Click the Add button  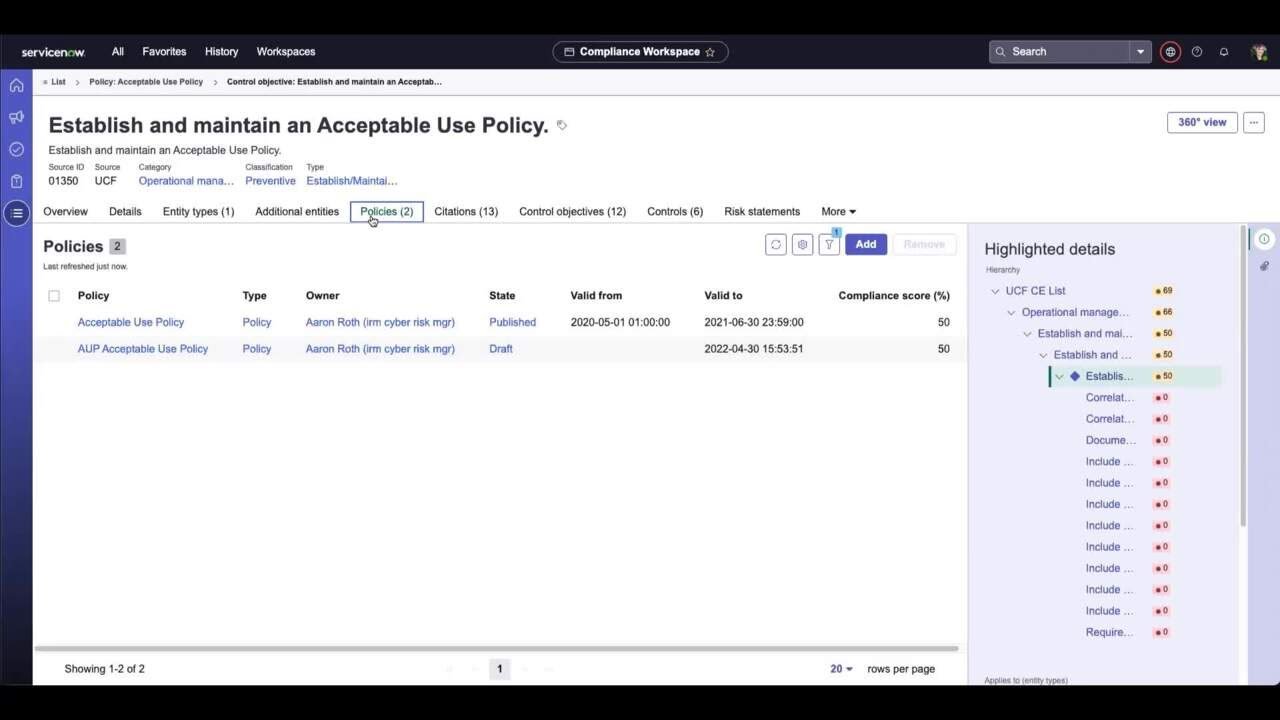click(866, 244)
